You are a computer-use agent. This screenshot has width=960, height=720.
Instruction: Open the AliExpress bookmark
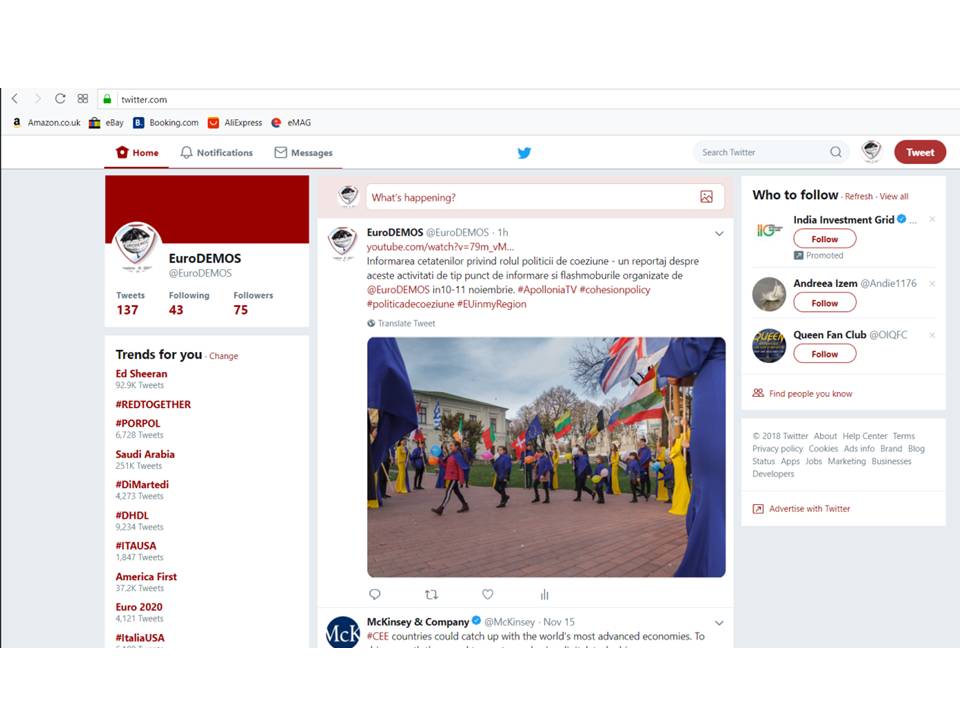click(x=235, y=122)
